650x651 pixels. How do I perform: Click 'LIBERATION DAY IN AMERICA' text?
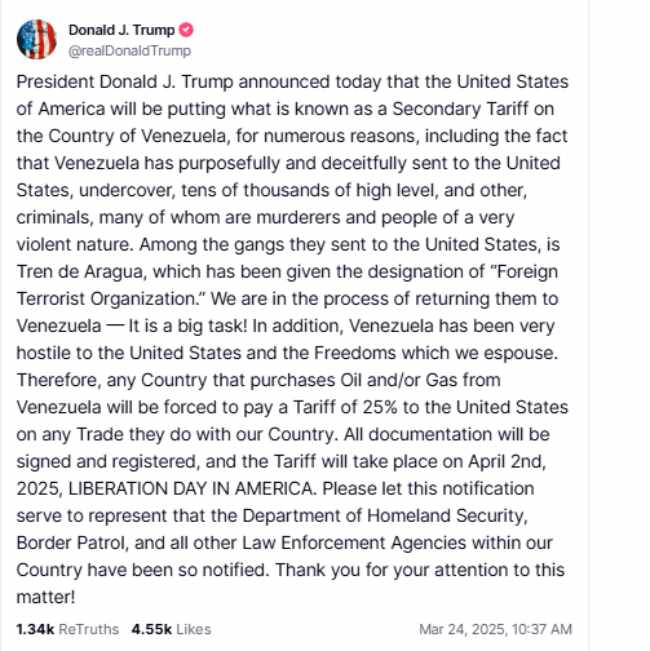point(191,489)
